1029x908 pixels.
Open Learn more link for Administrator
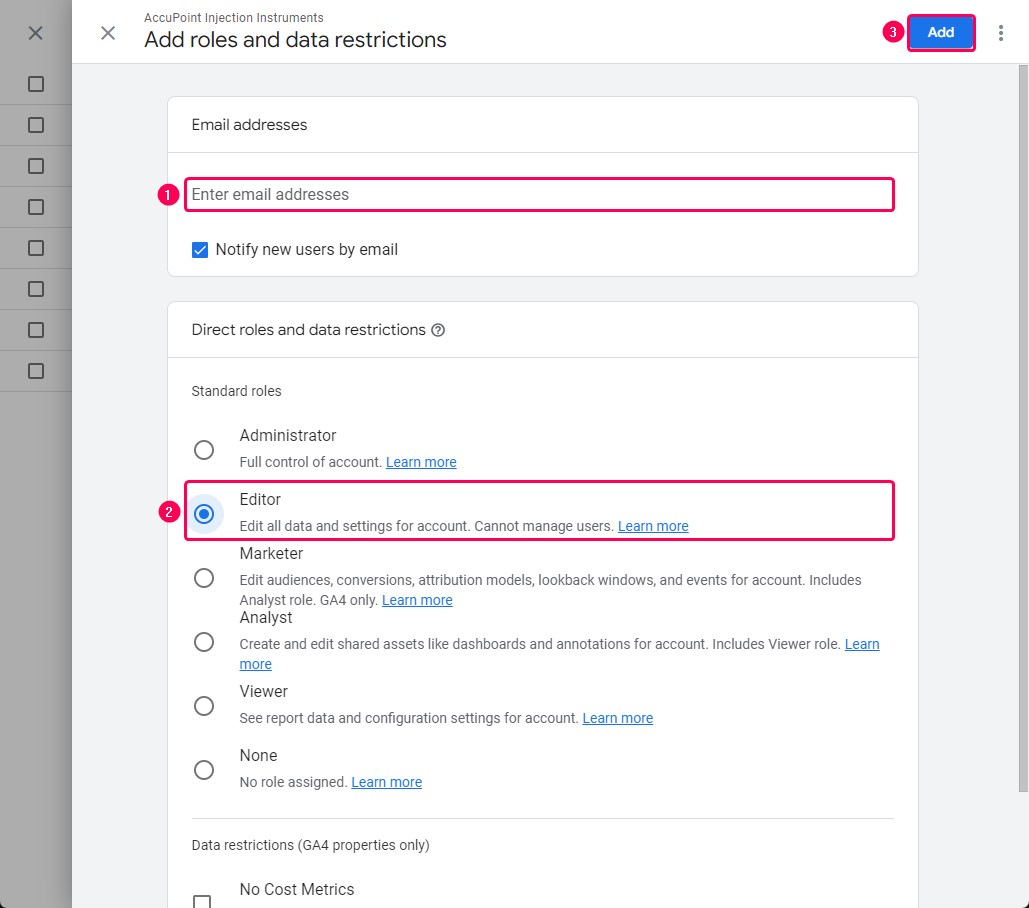tap(421, 462)
